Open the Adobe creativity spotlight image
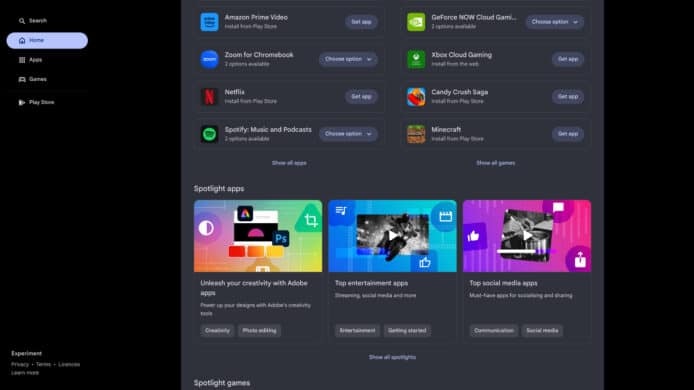 pos(258,236)
